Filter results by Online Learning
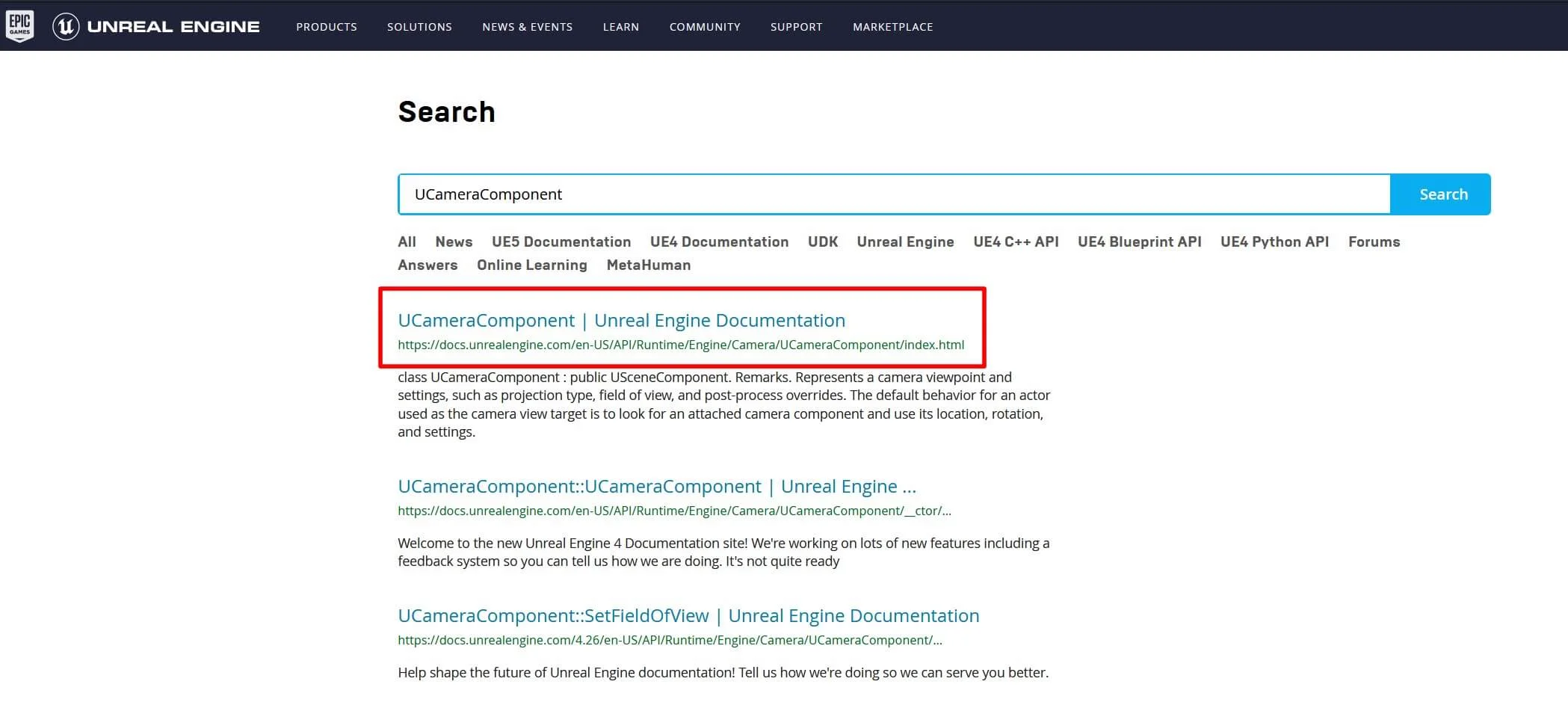 coord(532,265)
